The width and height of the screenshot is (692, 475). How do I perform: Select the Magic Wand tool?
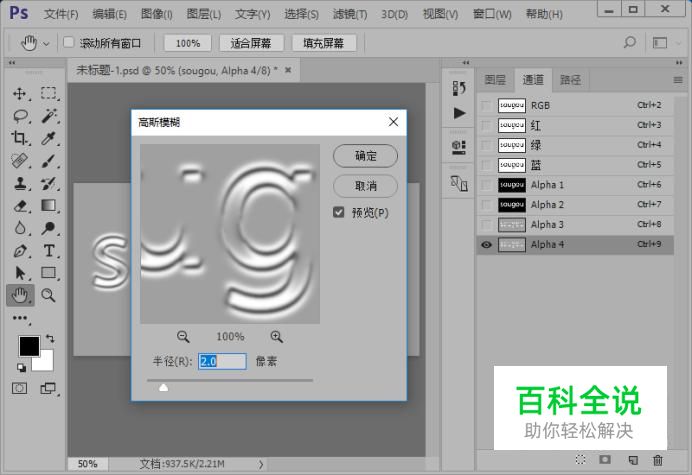(x=49, y=116)
